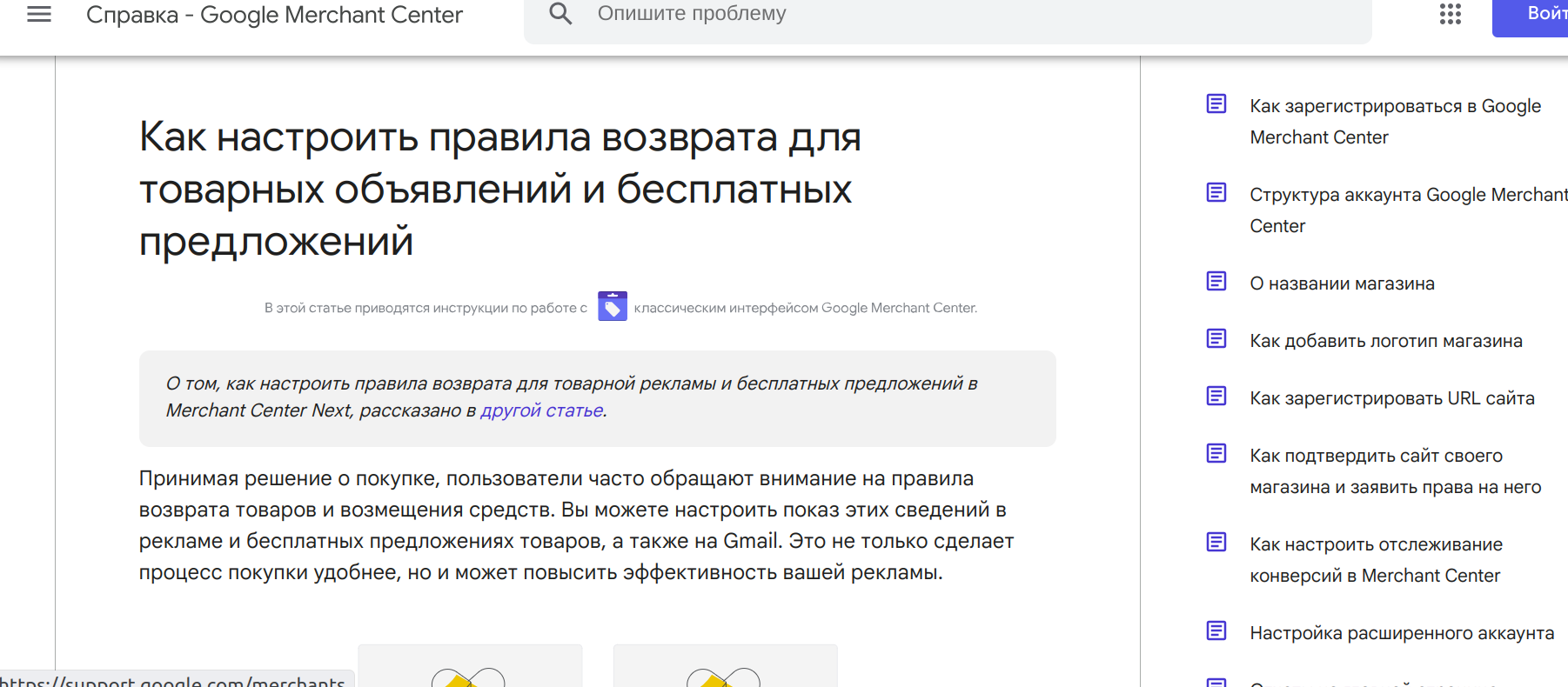
Task: Click article icon beside 'Как зарегистрировать URL сайта'
Action: coord(1216,397)
